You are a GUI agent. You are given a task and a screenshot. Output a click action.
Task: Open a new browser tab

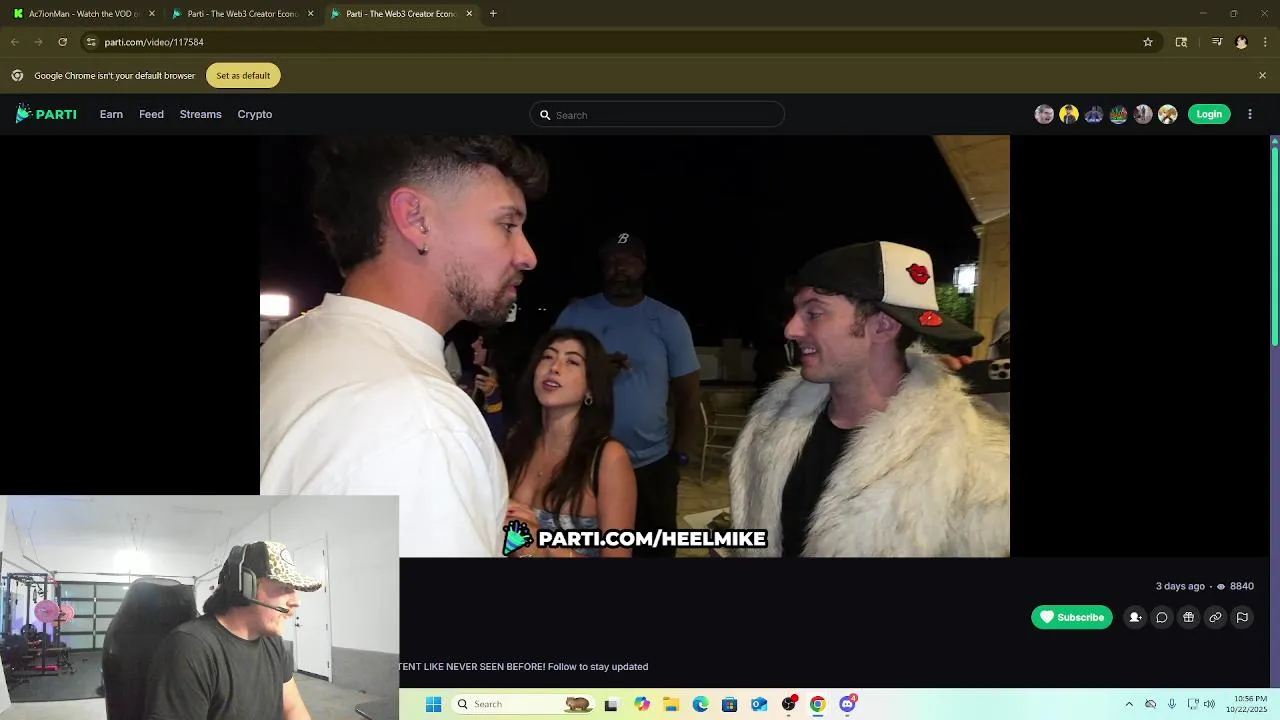click(493, 14)
